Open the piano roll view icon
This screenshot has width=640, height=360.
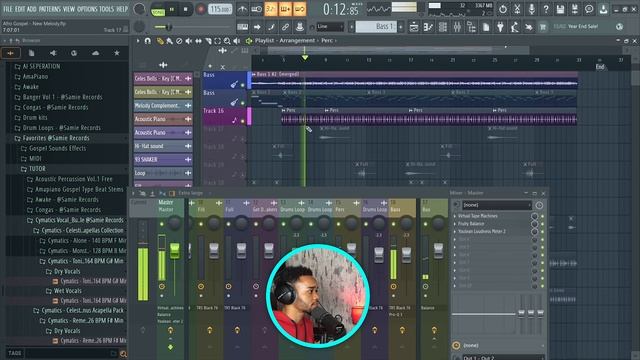pyautogui.click(x=428, y=27)
